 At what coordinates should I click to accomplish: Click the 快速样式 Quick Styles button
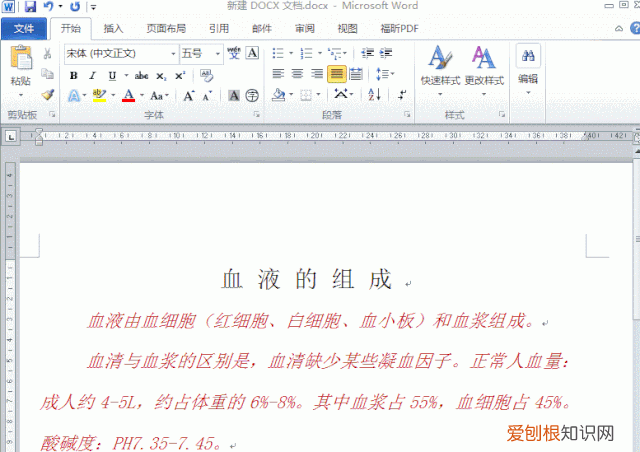440,70
